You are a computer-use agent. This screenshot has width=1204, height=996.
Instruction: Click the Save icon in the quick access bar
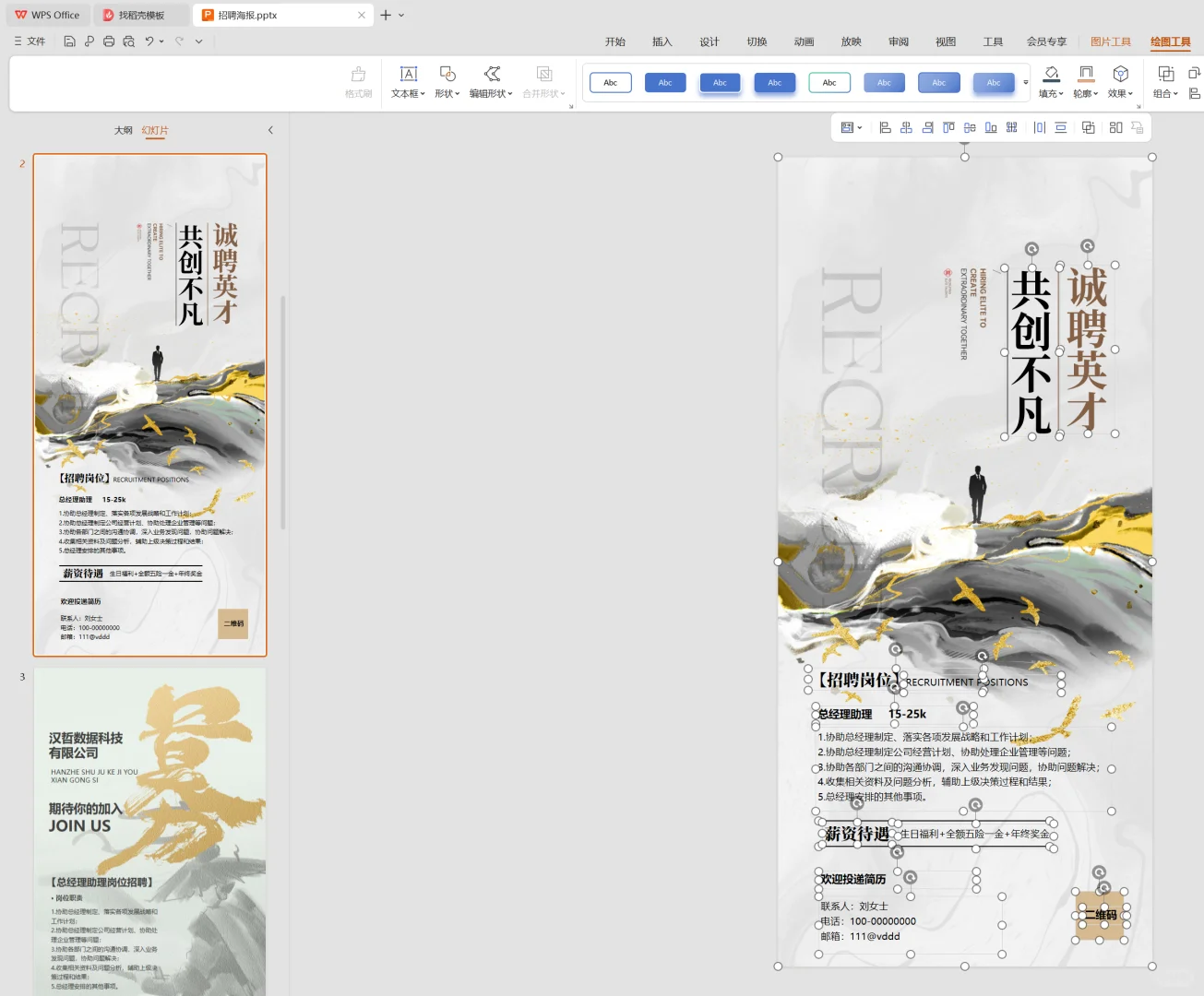[x=69, y=41]
